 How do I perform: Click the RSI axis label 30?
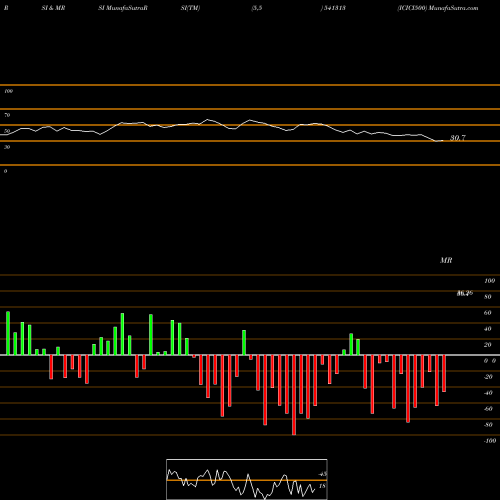click(7, 147)
